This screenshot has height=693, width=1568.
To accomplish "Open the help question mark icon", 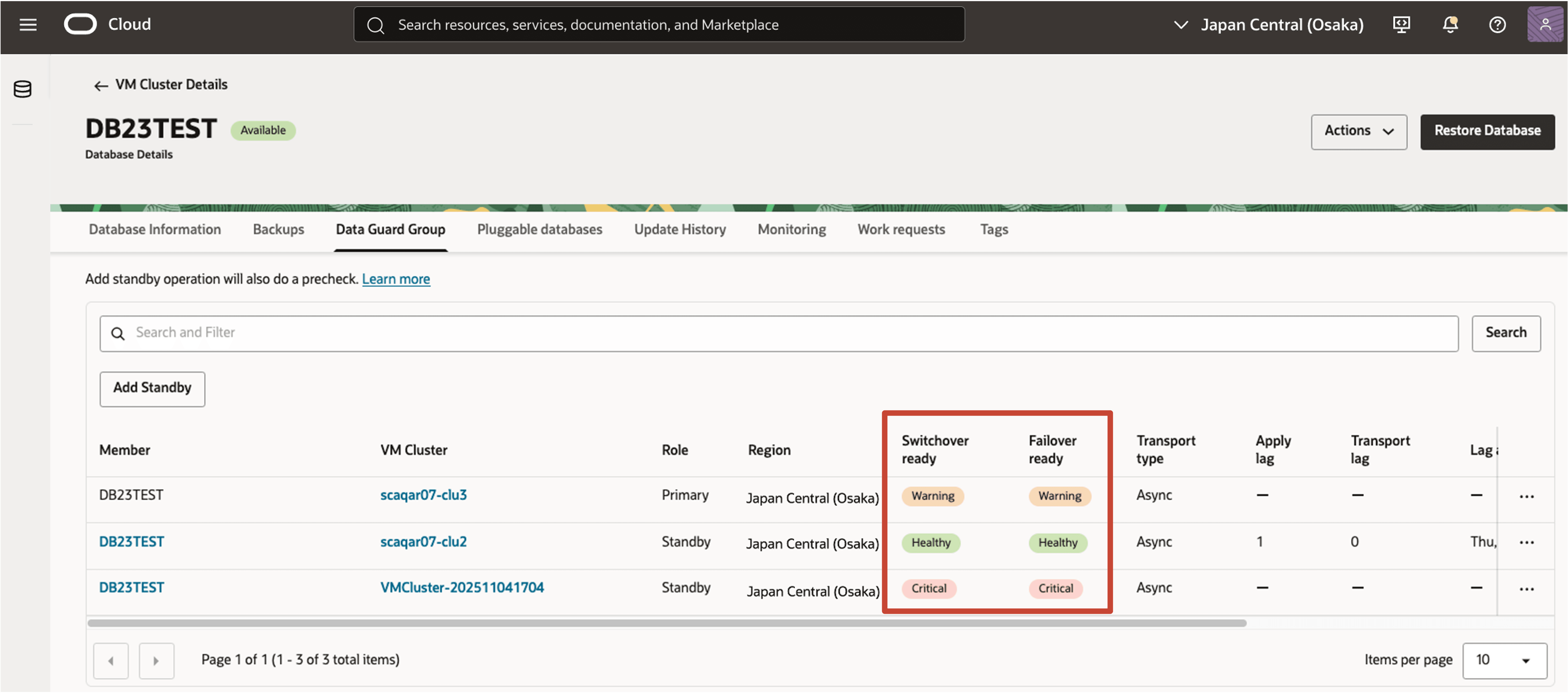I will [1497, 24].
